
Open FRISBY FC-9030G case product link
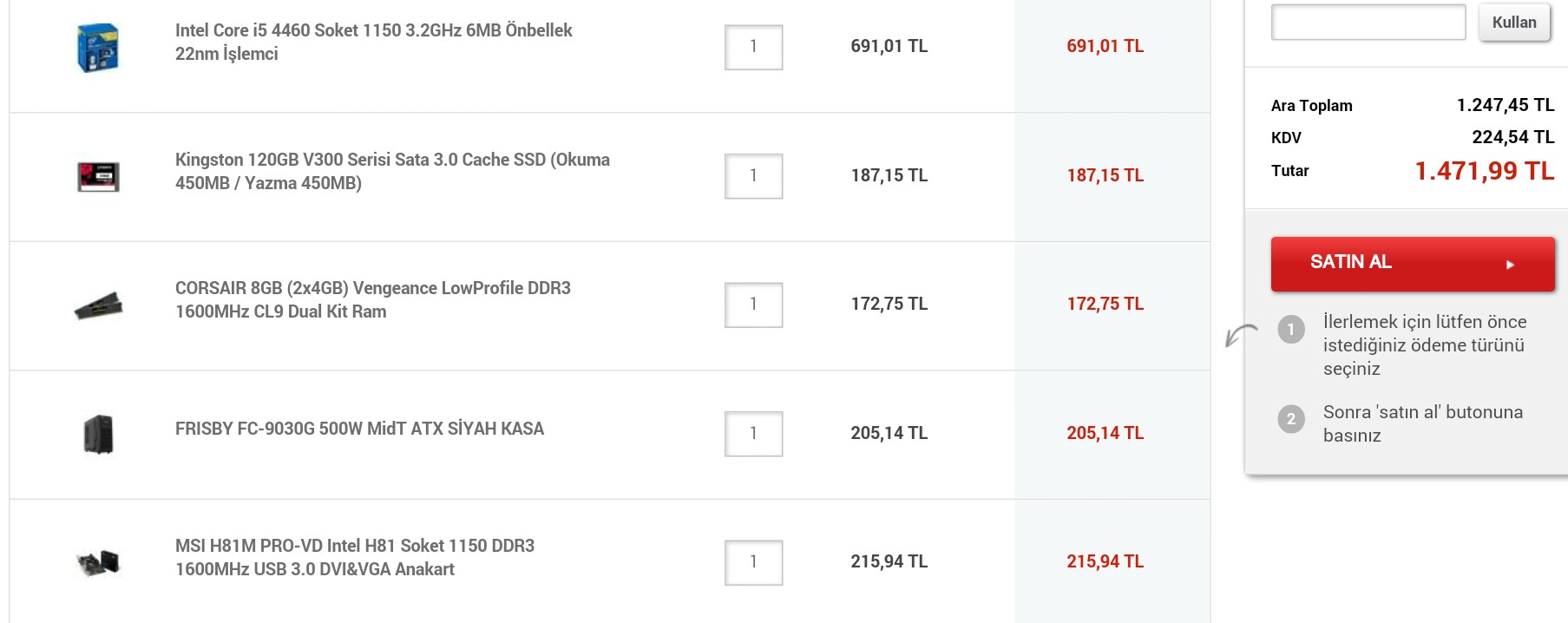[359, 429]
